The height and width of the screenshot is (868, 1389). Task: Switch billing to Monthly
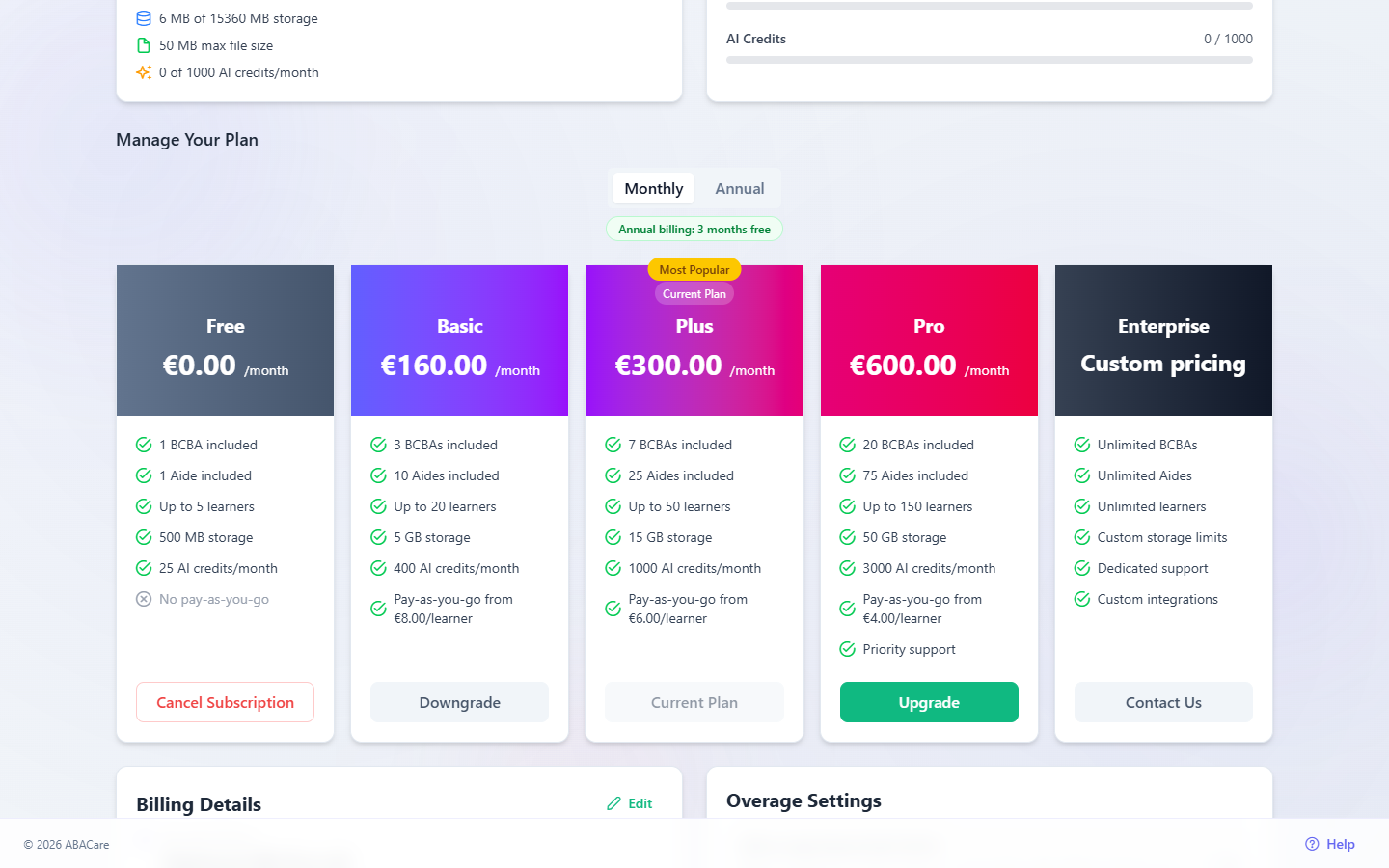[654, 189]
